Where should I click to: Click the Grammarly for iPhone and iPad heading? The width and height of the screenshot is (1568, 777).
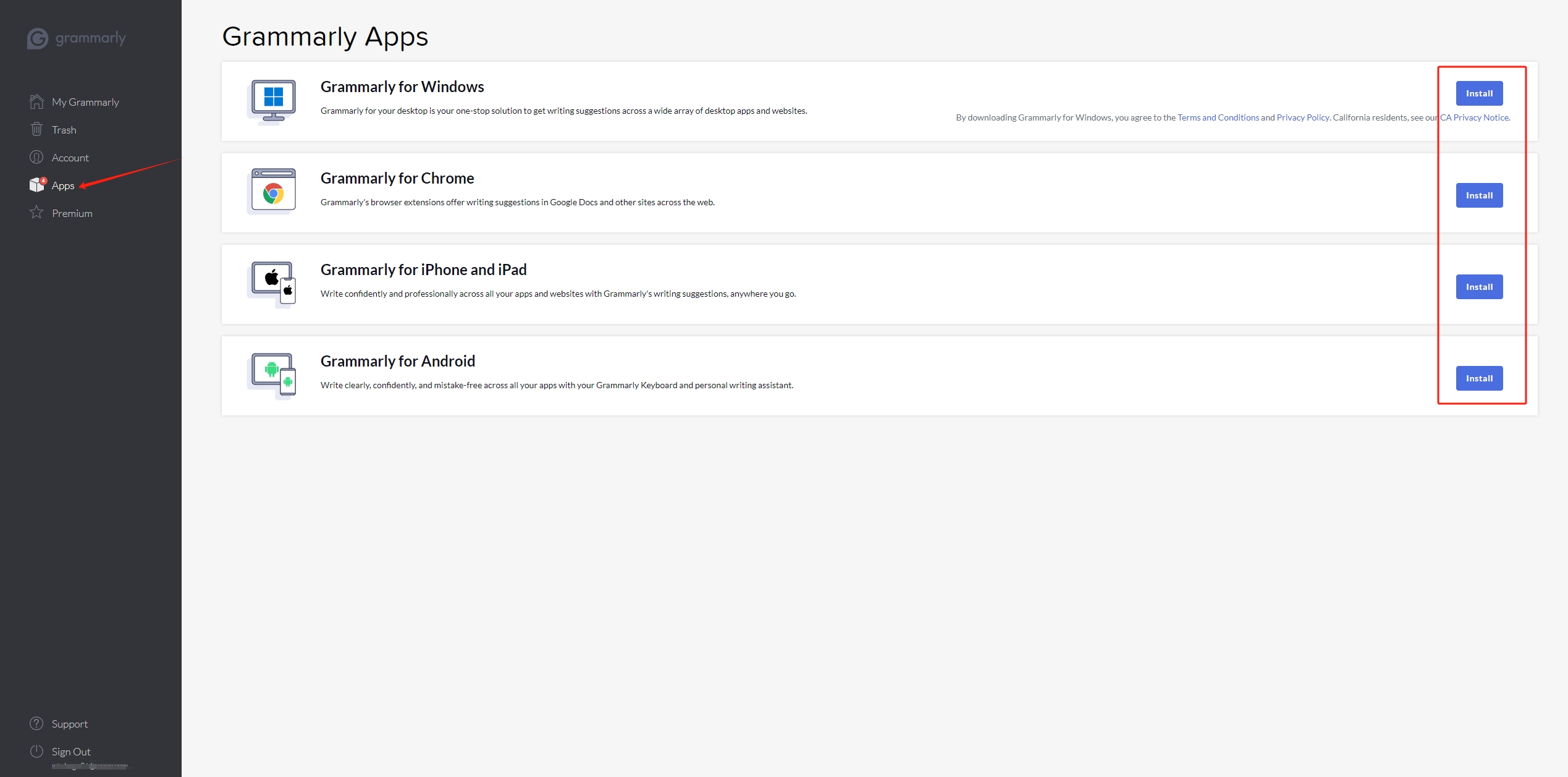point(424,270)
